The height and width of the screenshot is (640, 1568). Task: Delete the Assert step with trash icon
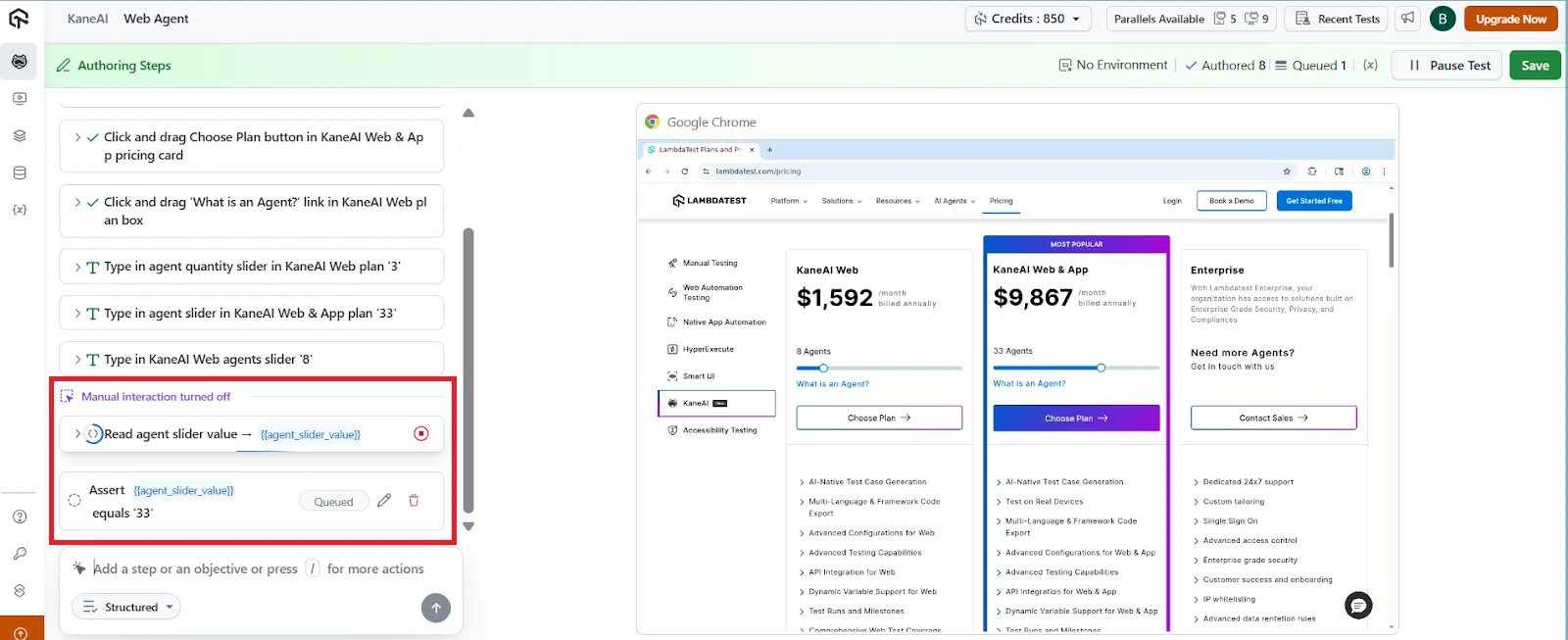pos(414,501)
